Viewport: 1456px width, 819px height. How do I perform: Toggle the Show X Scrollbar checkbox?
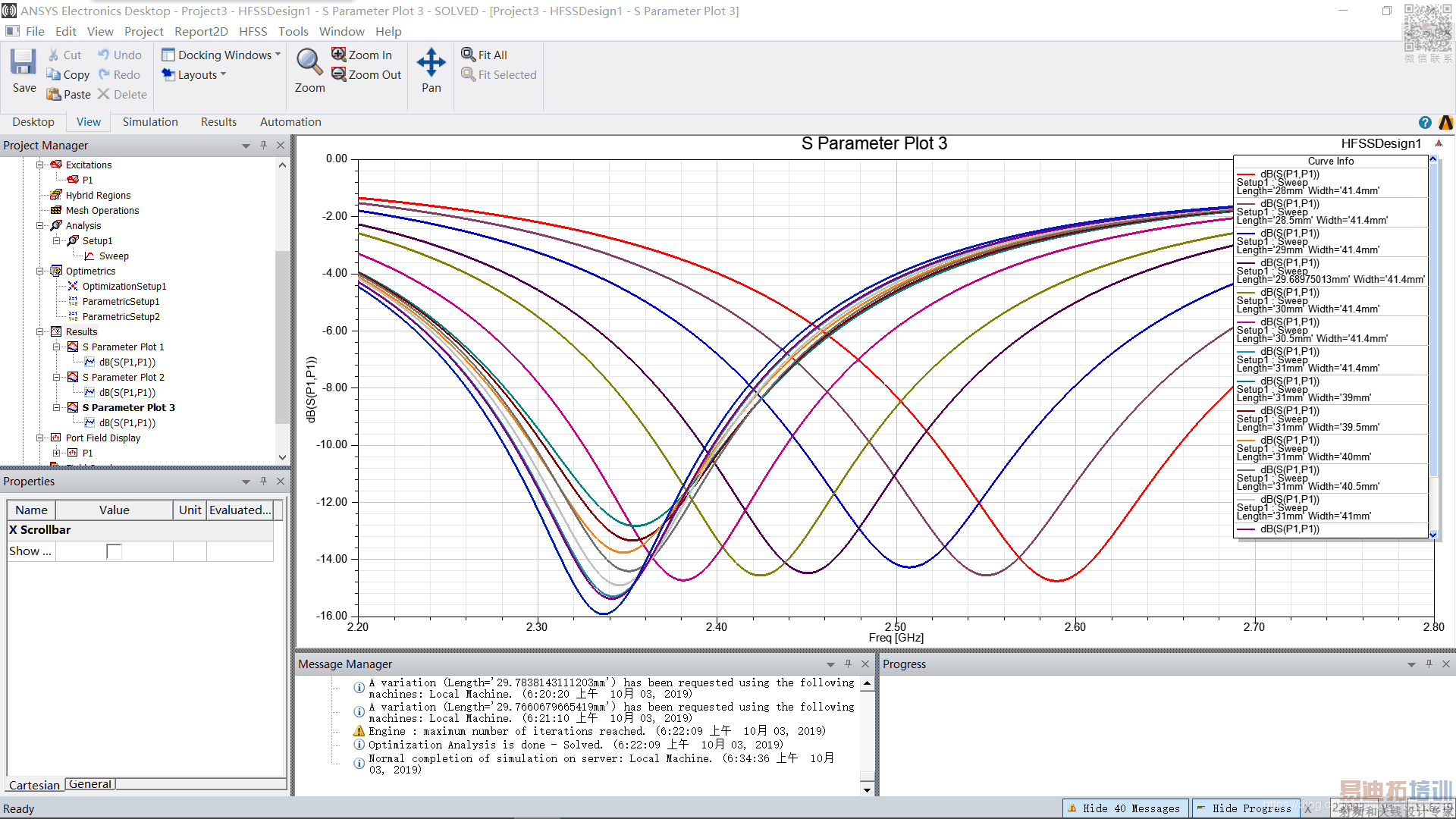tap(114, 551)
